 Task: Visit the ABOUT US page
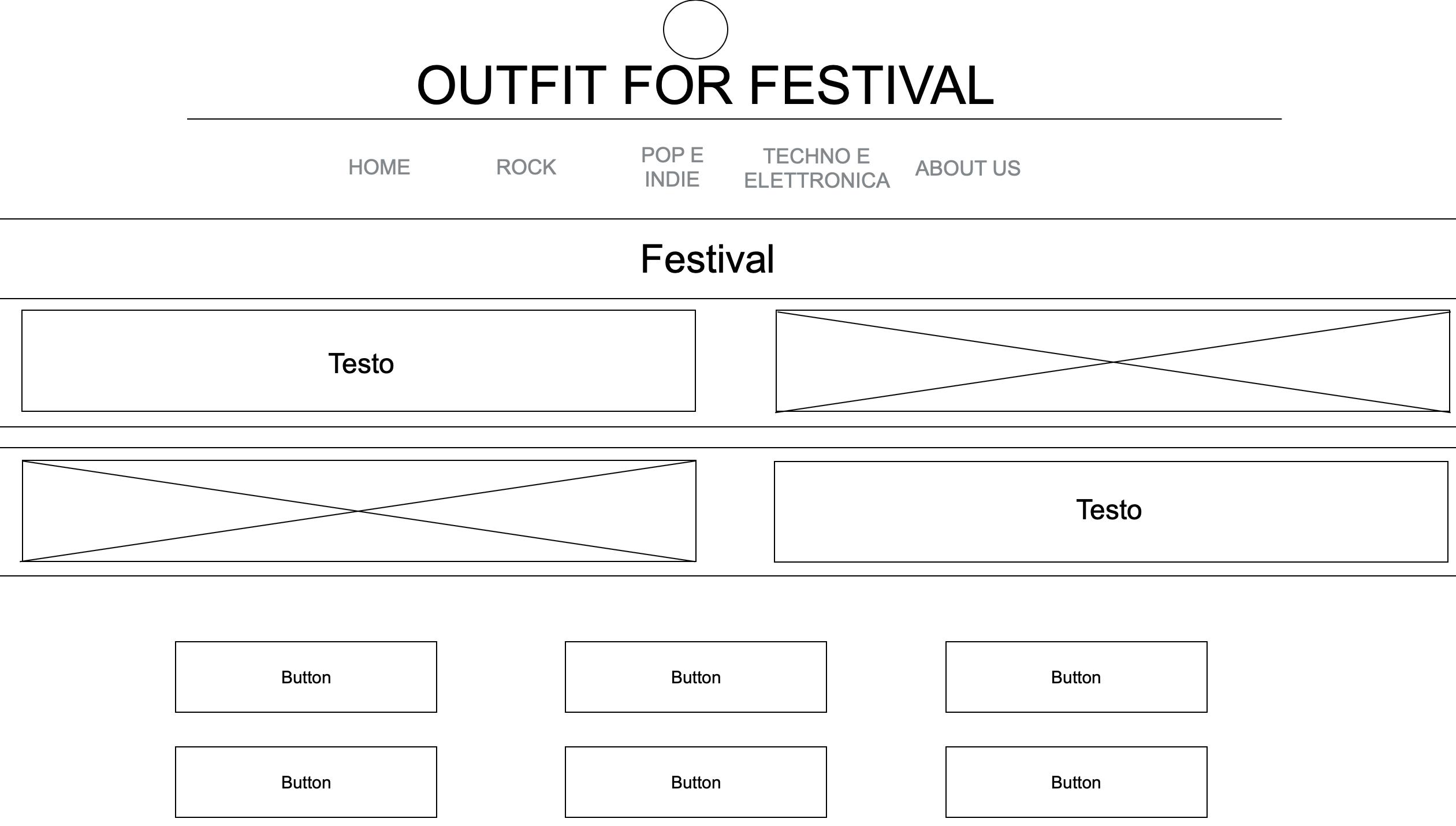point(968,168)
